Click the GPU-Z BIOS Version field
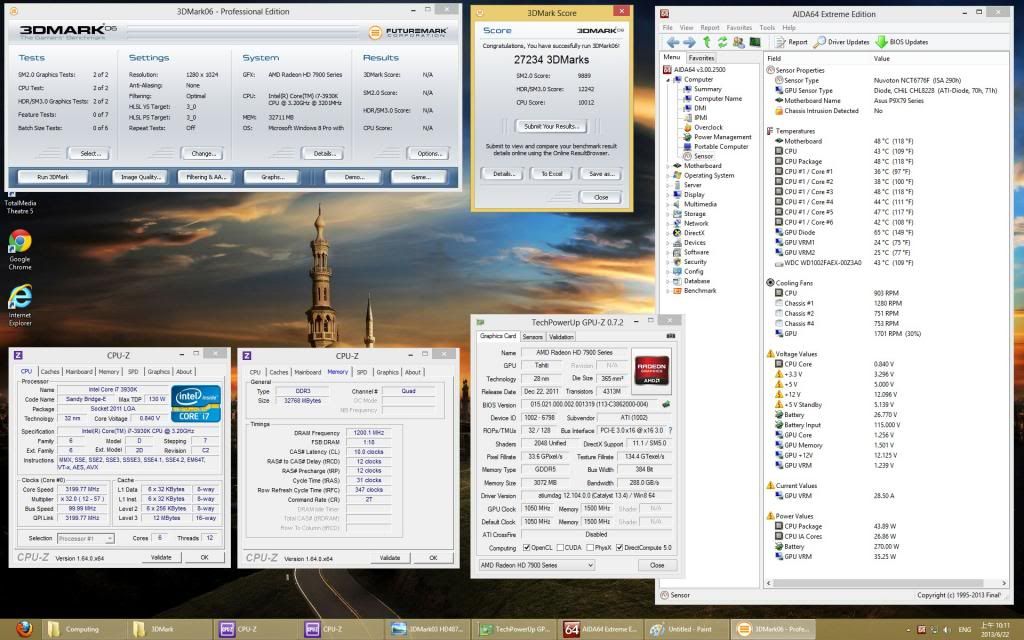The width and height of the screenshot is (1024, 640). (589, 404)
